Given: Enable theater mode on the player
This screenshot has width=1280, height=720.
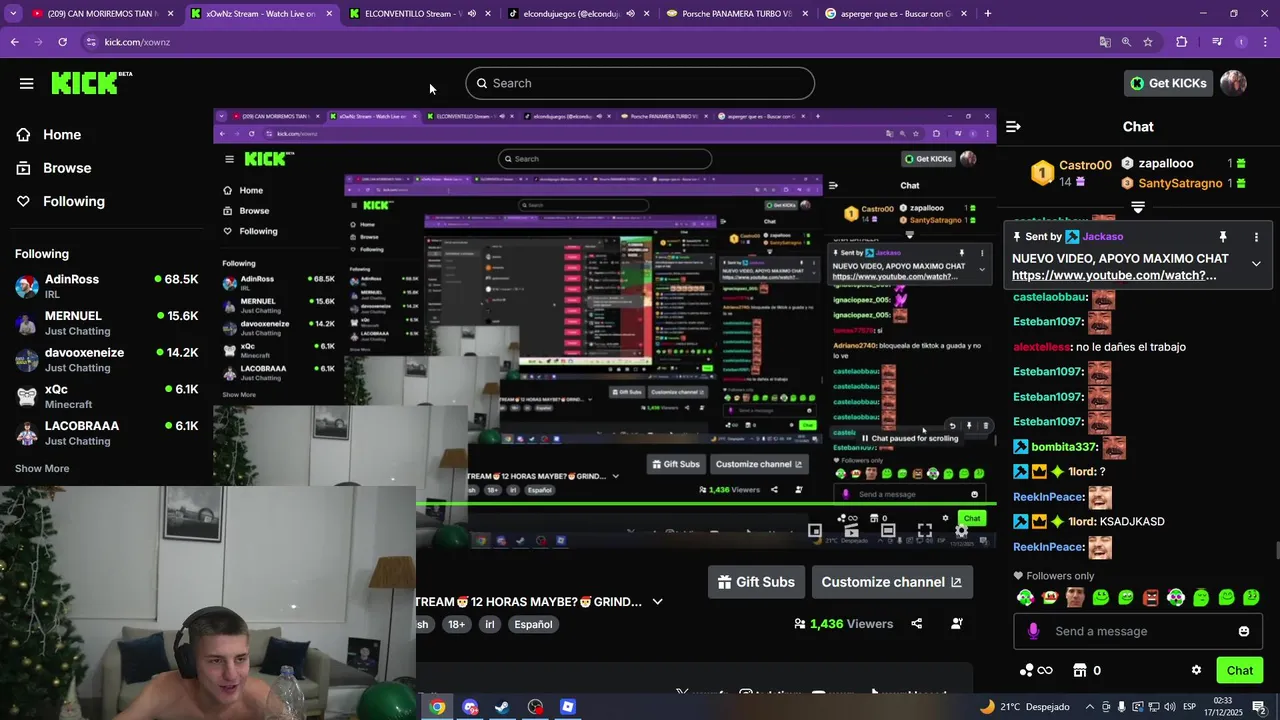Looking at the screenshot, I should point(888,531).
